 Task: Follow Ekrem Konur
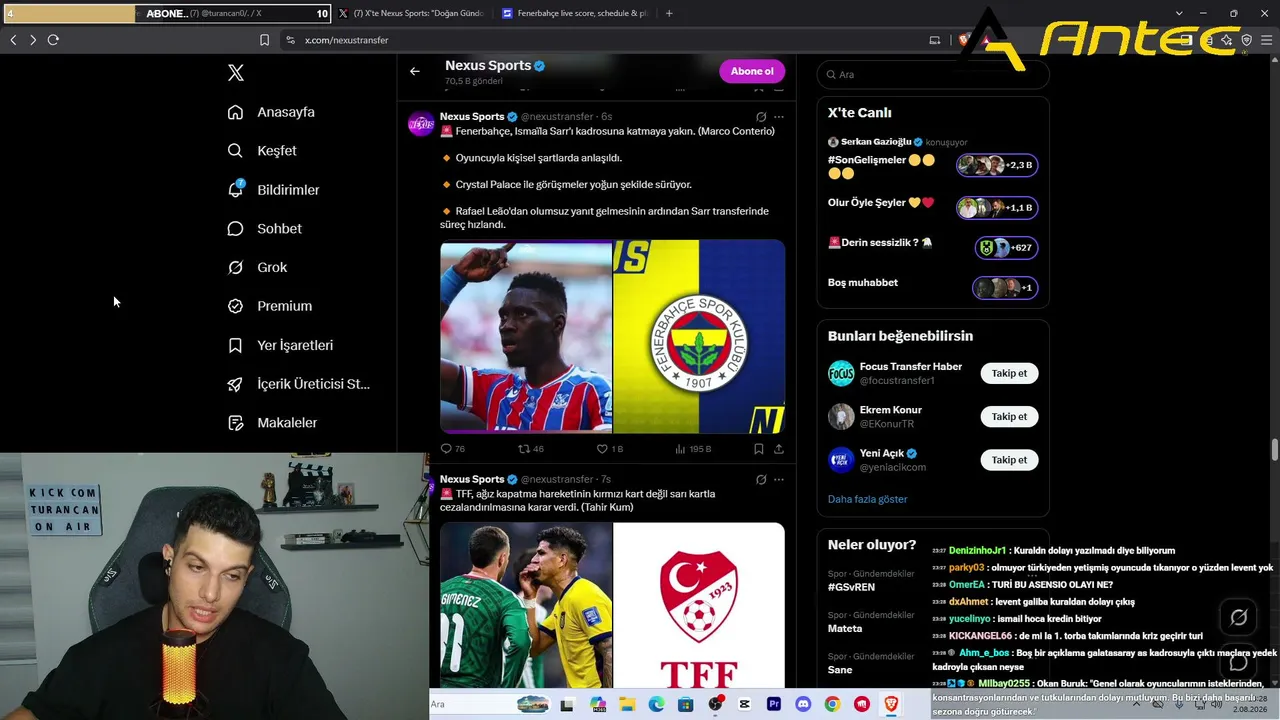[1009, 417]
